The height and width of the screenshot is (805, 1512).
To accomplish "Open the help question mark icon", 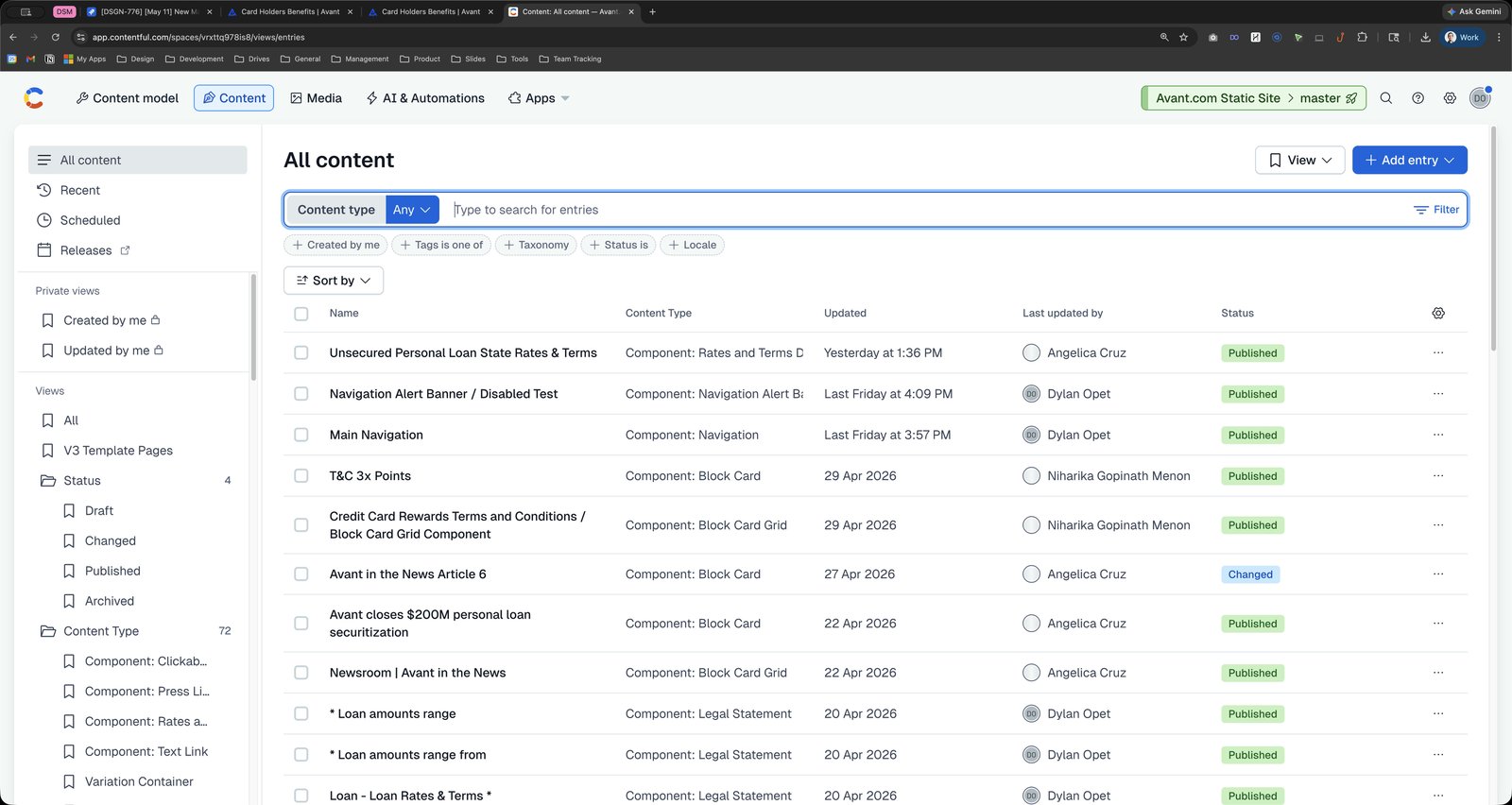I will pos(1417,98).
